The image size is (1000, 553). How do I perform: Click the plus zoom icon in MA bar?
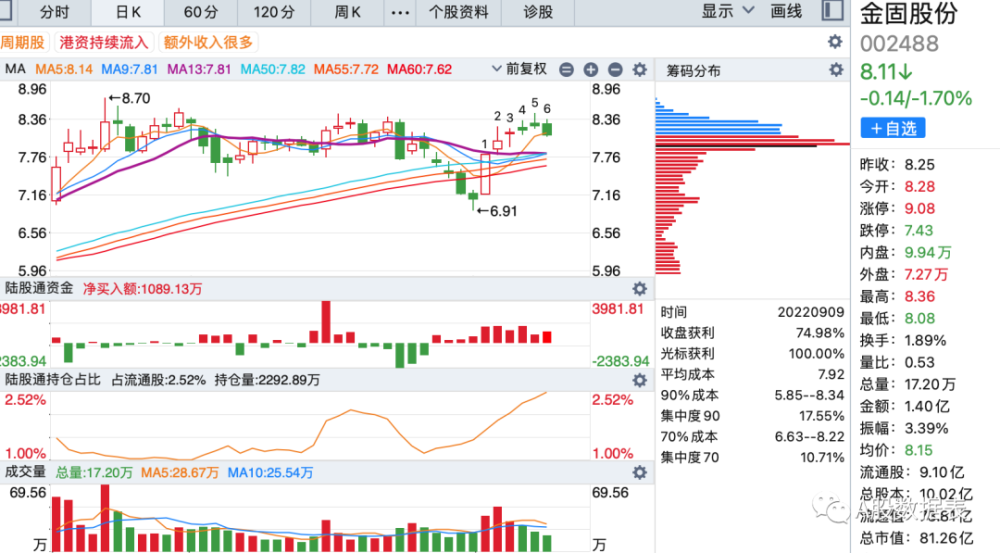click(x=591, y=70)
